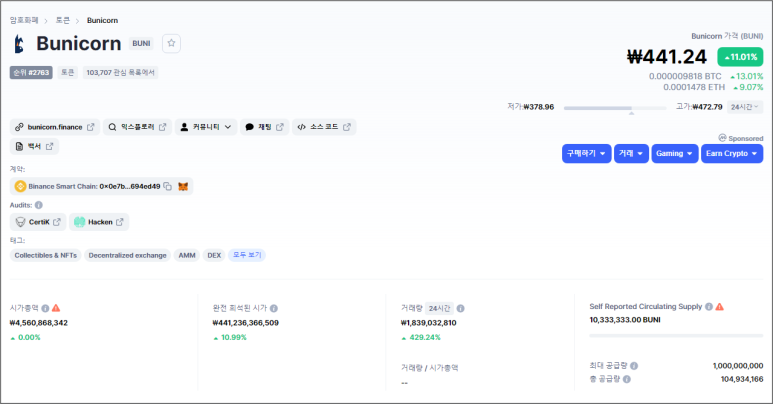Click link icon beside bunicorn.finance
The image size is (773, 404).
[x=19, y=127]
